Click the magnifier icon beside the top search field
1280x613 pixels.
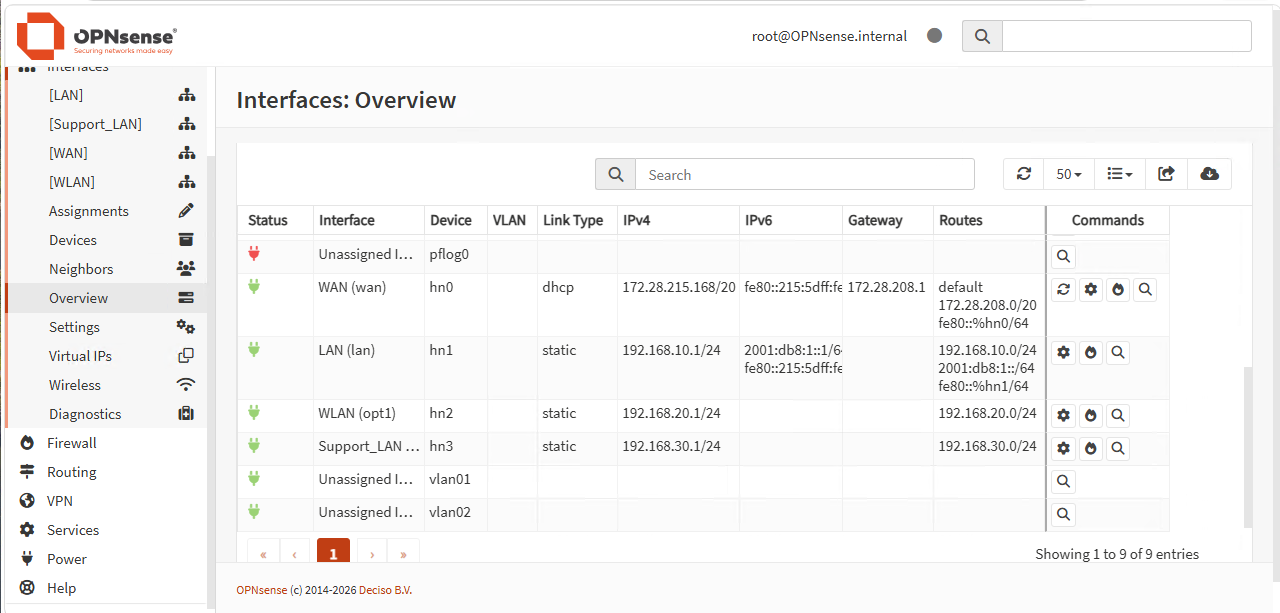pyautogui.click(x=982, y=36)
